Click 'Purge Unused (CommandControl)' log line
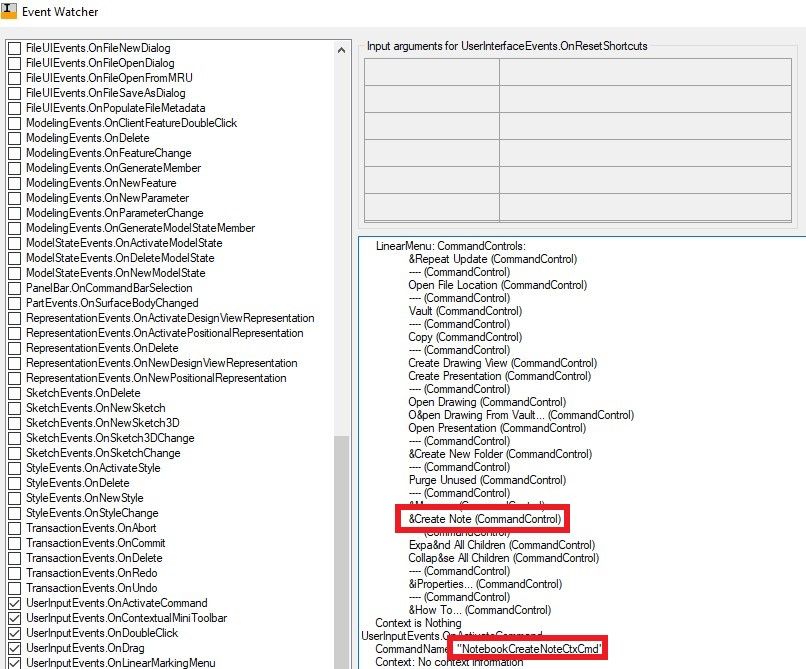This screenshot has height=669, width=806. point(487,480)
